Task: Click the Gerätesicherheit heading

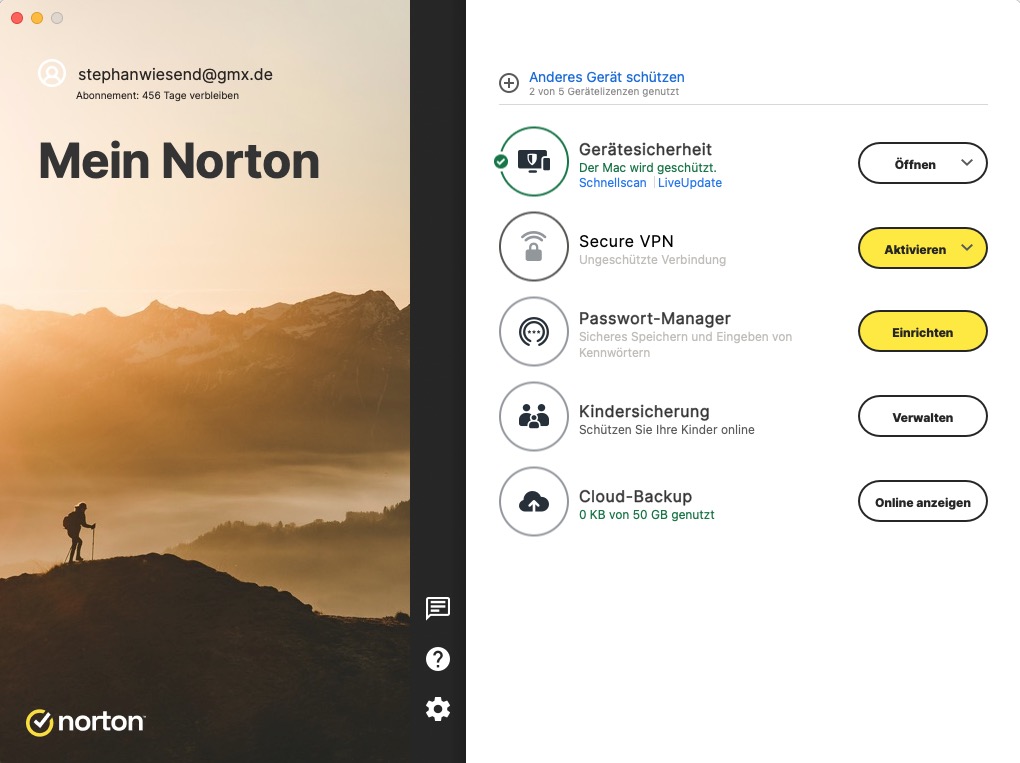Action: 645,149
